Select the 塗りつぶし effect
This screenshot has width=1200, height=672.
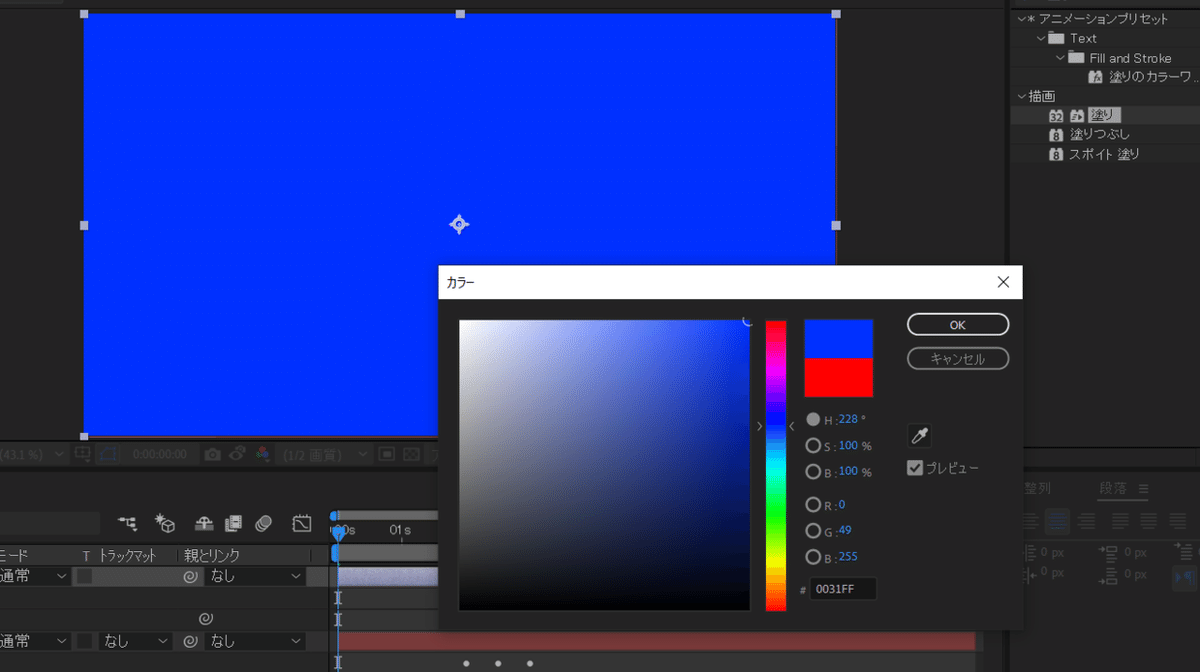pyautogui.click(x=1100, y=135)
